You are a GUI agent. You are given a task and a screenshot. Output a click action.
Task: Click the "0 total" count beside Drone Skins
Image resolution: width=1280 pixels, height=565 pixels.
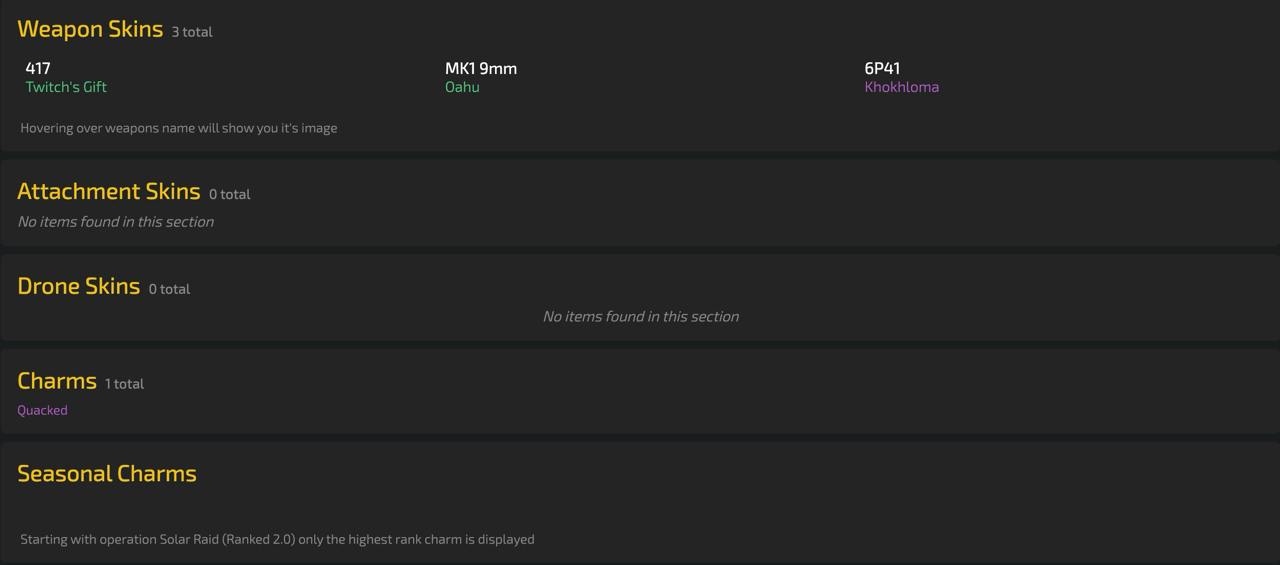coord(169,289)
